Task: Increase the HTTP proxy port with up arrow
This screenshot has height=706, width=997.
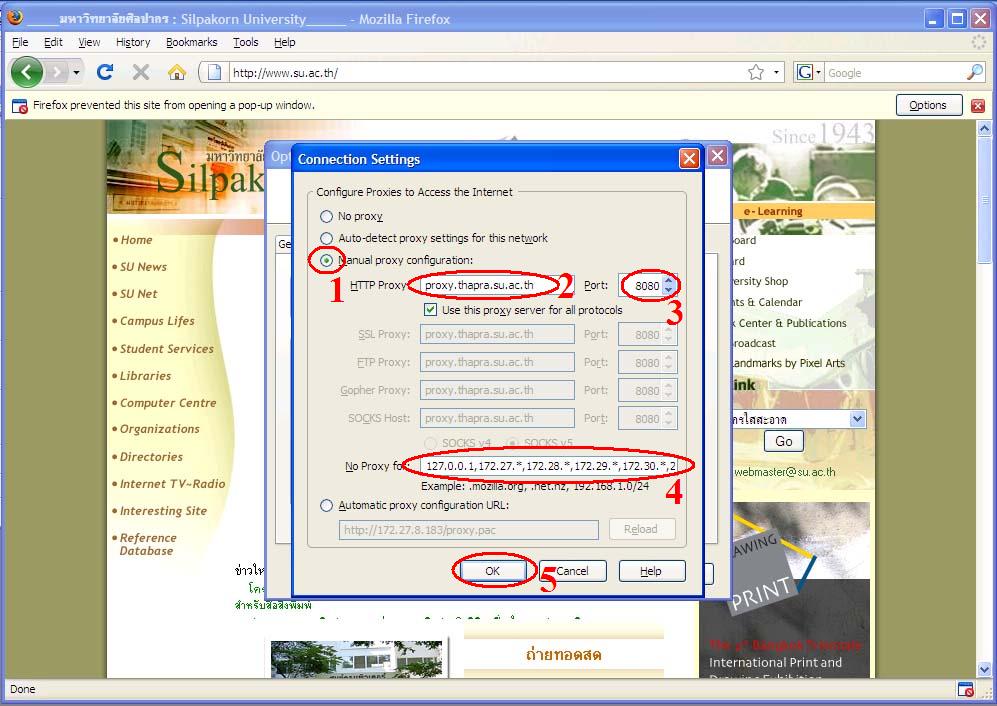Action: (x=668, y=280)
